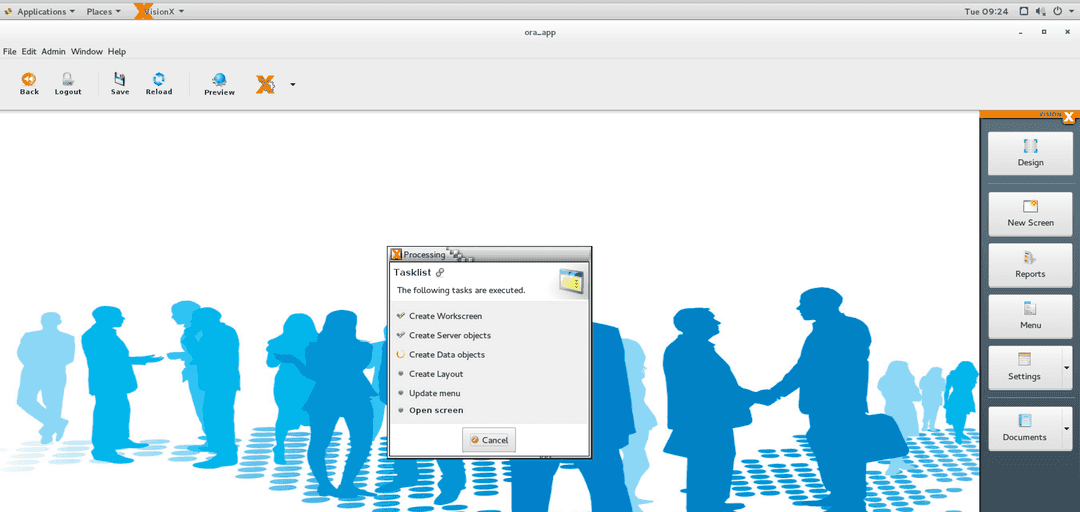
Task: Click the Menu sidebar button
Action: 1030,315
